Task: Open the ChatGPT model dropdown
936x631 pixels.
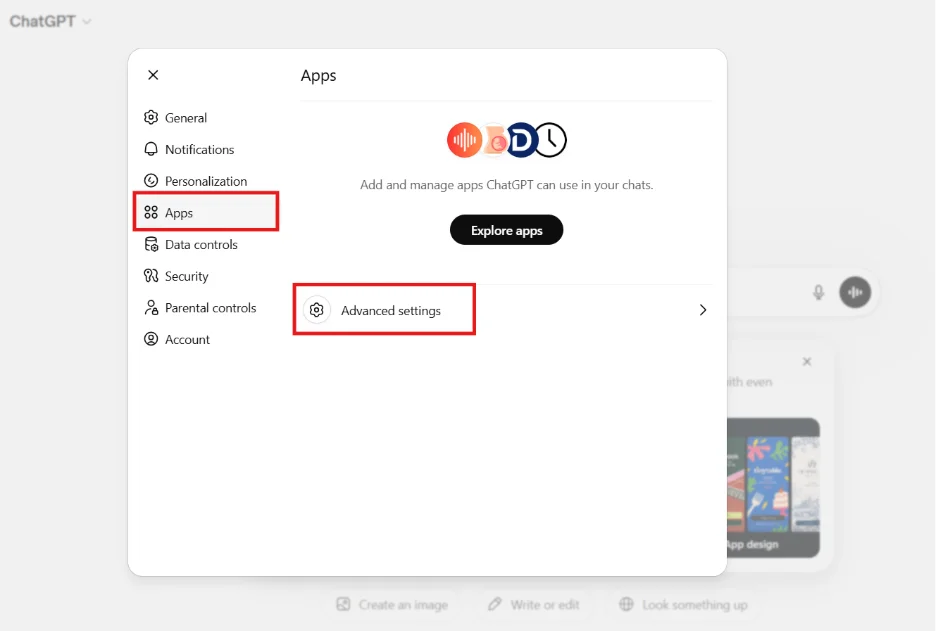Action: 50,21
